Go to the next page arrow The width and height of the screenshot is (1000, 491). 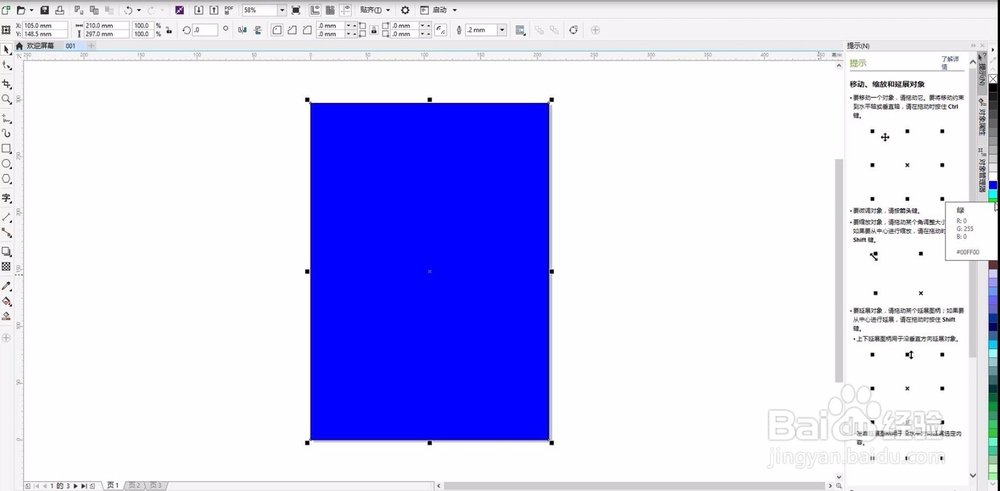click(x=76, y=486)
